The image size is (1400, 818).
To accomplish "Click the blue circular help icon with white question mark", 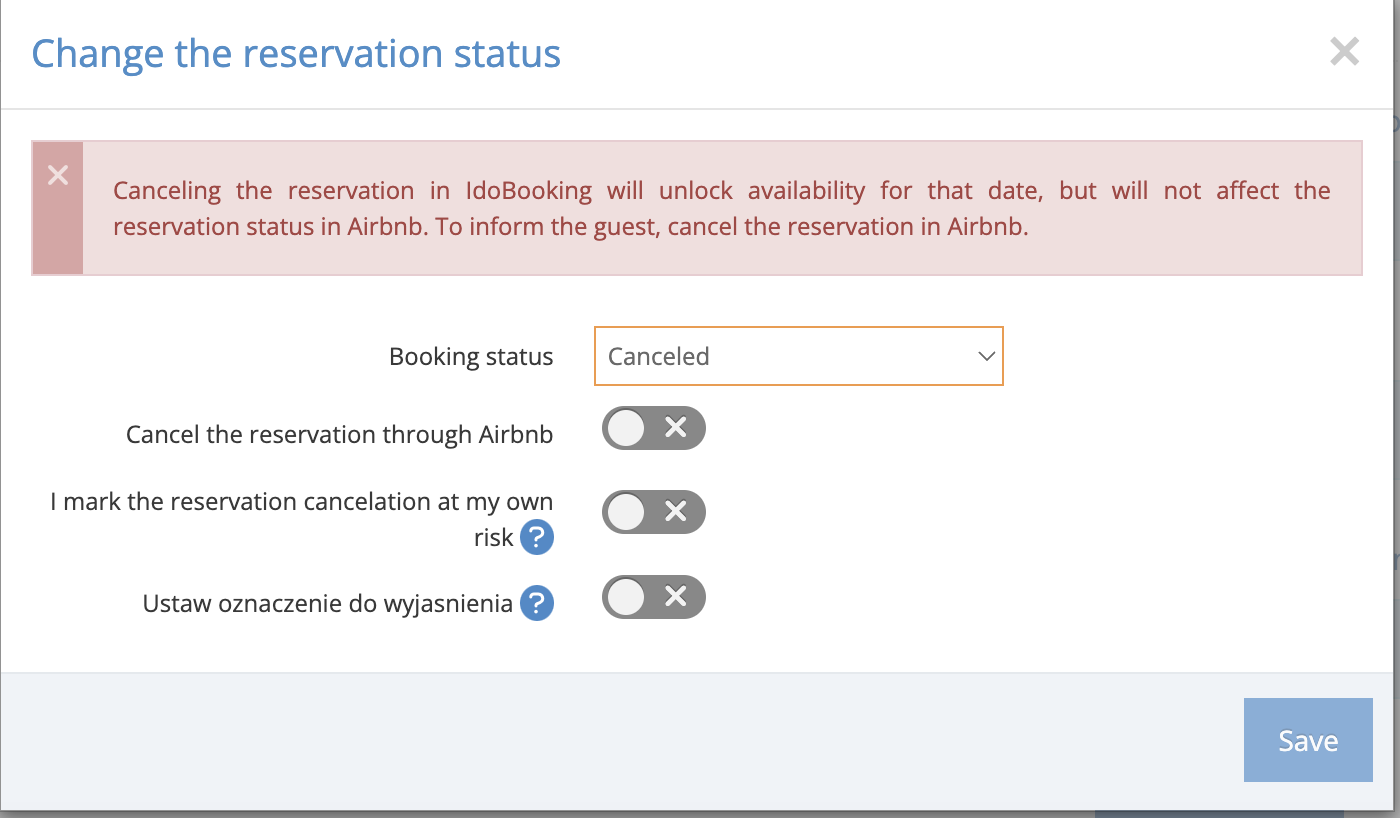I will (x=537, y=537).
